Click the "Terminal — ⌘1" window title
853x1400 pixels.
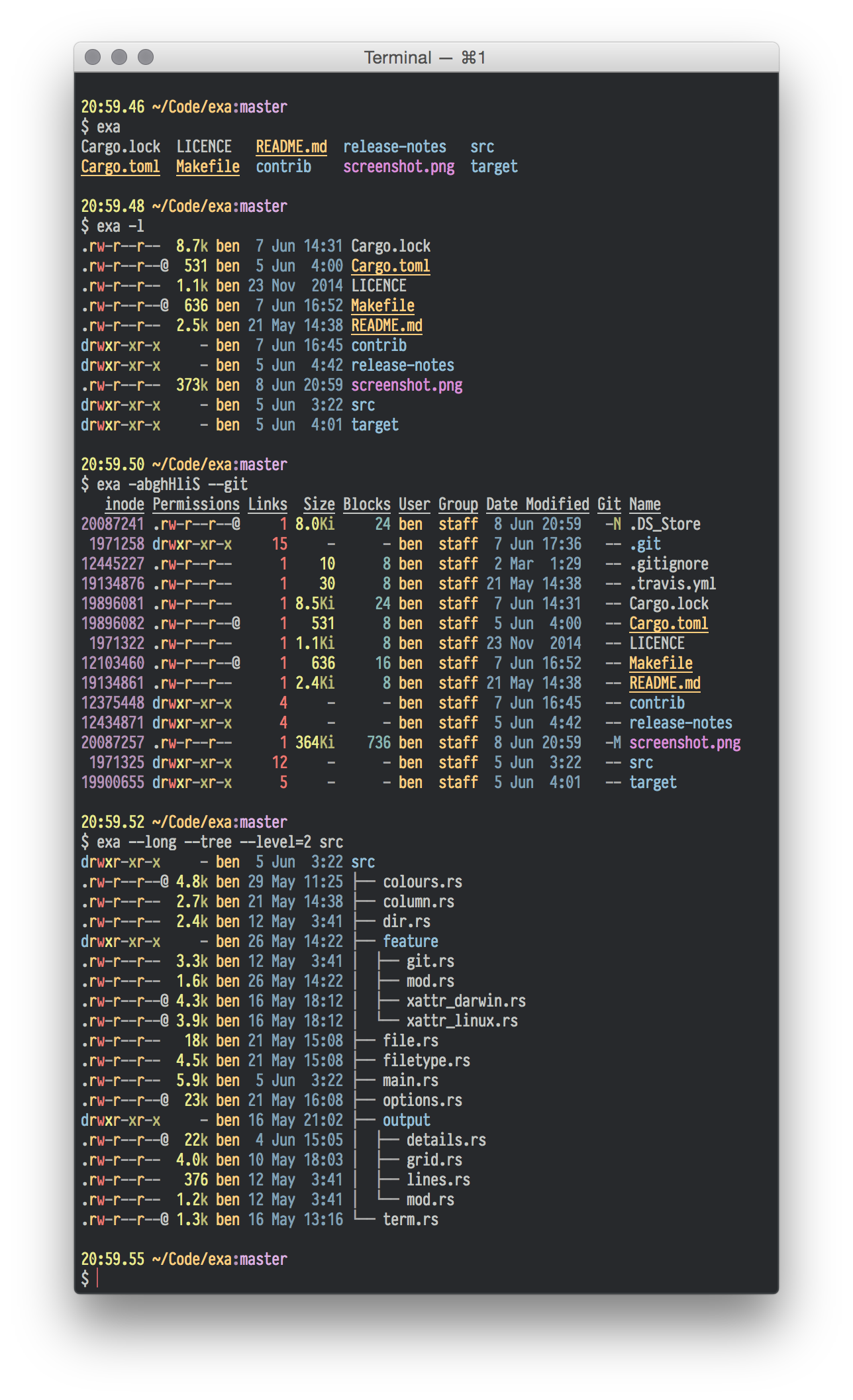pos(425,58)
